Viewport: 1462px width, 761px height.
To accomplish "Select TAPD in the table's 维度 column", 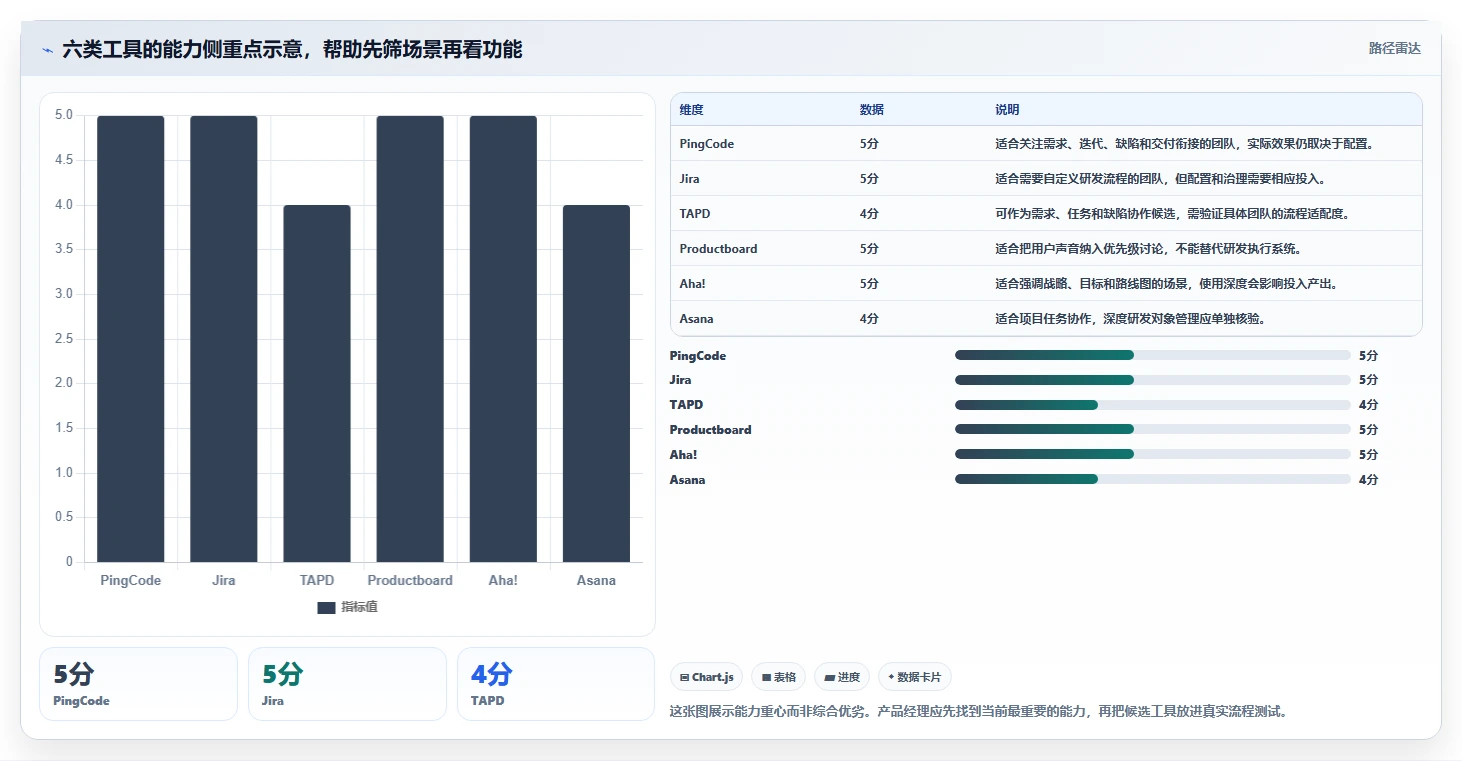I will (695, 214).
